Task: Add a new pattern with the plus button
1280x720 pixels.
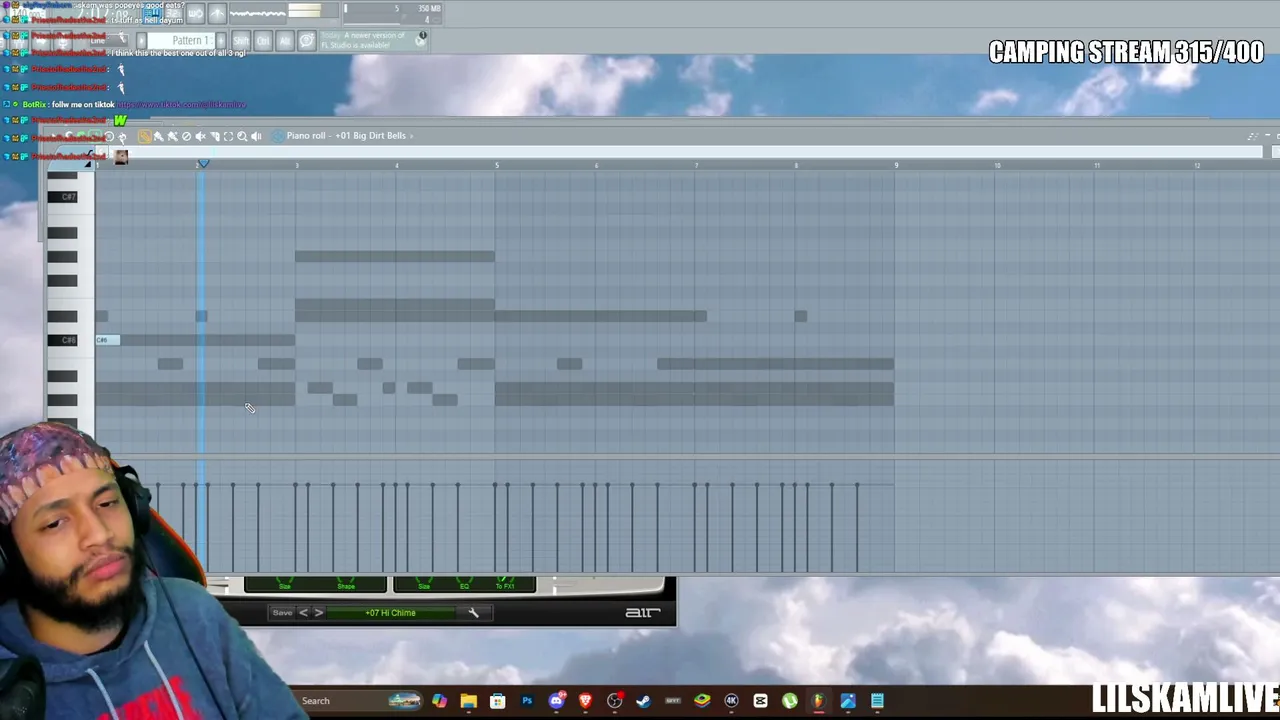Action: pos(221,41)
